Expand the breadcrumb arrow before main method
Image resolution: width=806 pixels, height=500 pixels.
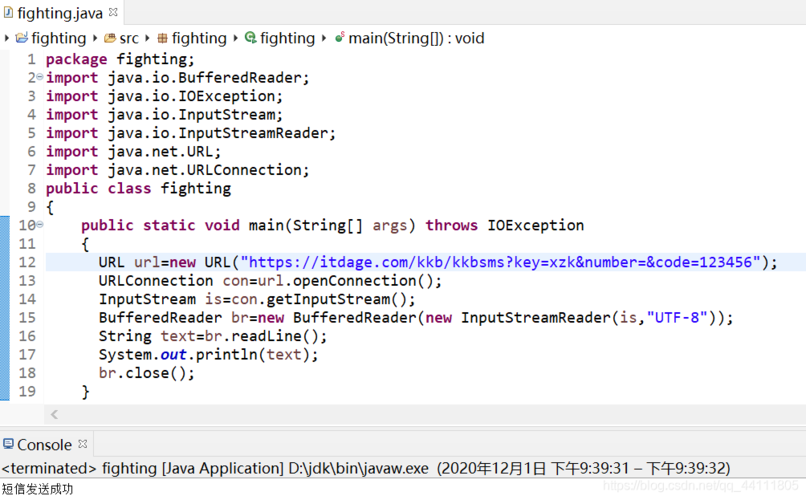324,38
